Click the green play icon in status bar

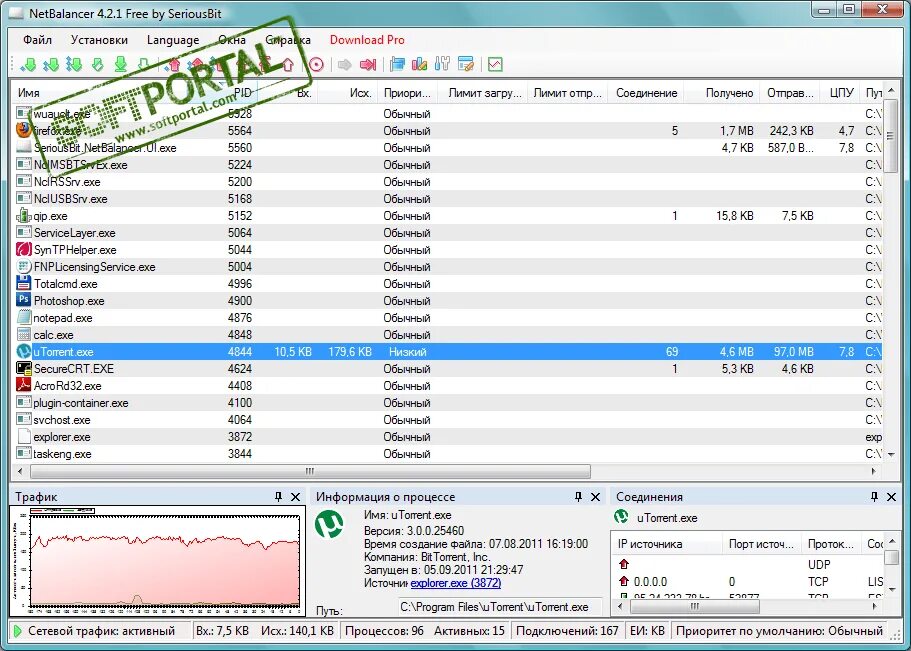point(17,631)
